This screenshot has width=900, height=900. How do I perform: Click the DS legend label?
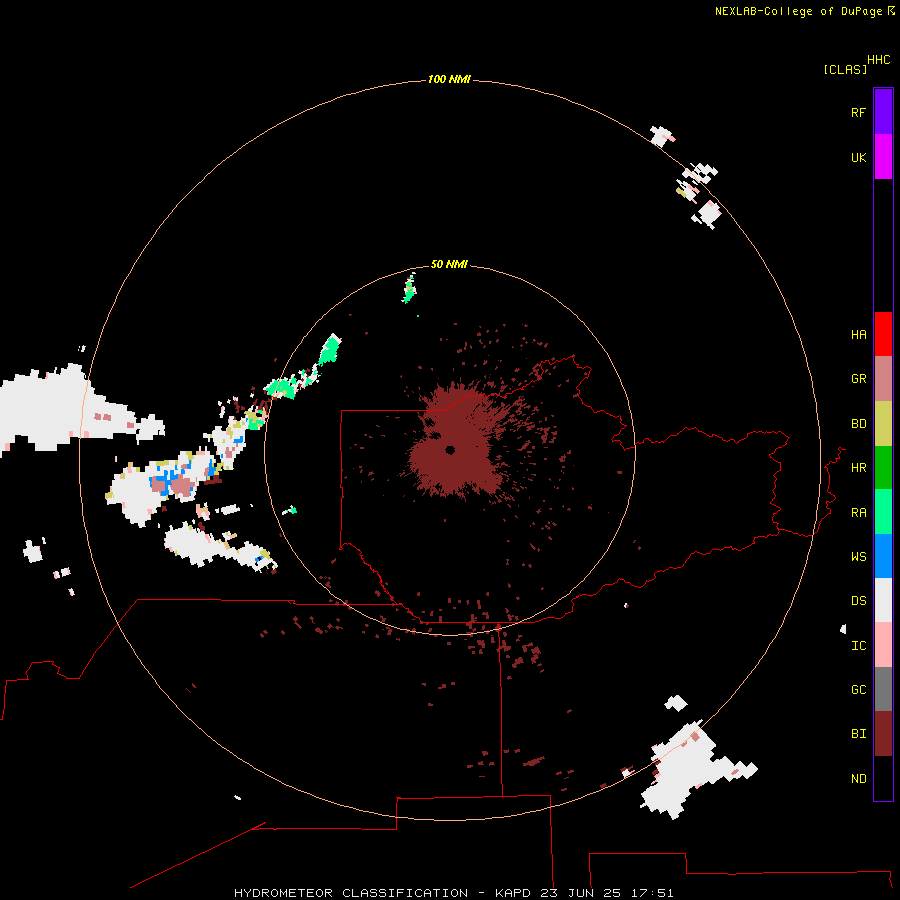858,601
